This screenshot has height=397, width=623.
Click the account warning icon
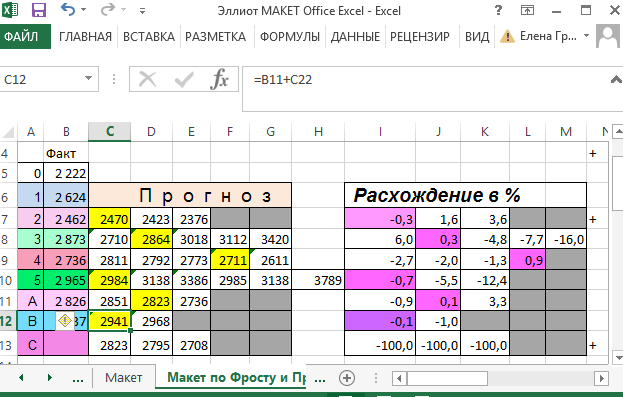click(507, 37)
